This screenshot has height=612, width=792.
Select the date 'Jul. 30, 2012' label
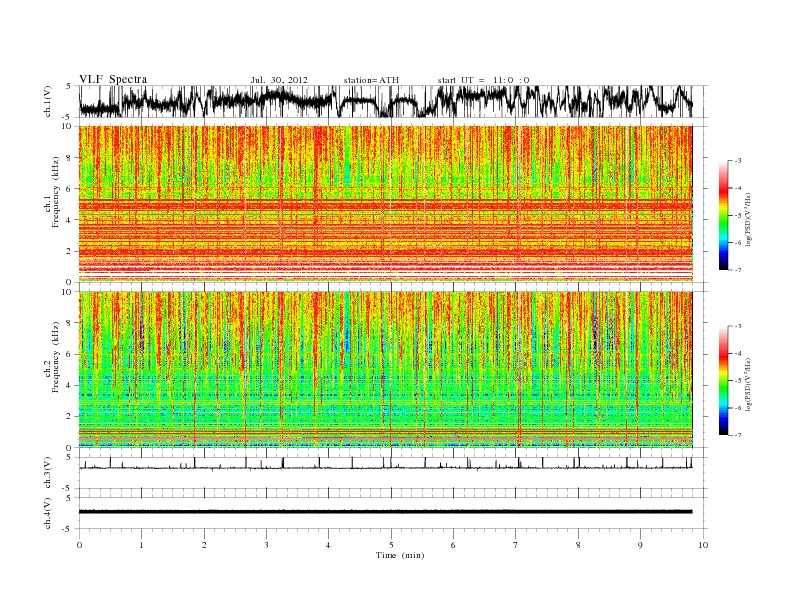tap(279, 80)
